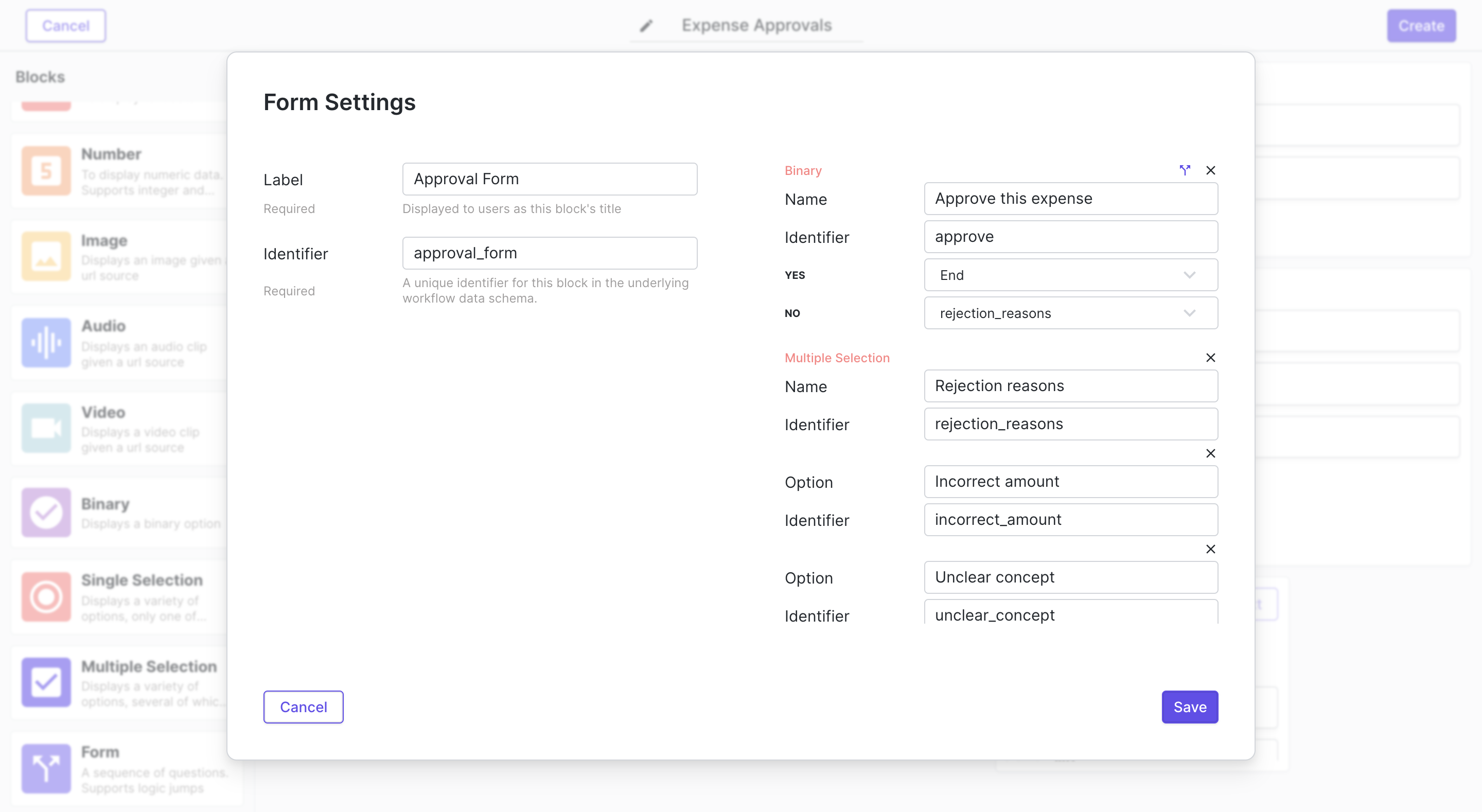Click the Create button in the page header
Image resolution: width=1482 pixels, height=812 pixels.
tap(1421, 26)
